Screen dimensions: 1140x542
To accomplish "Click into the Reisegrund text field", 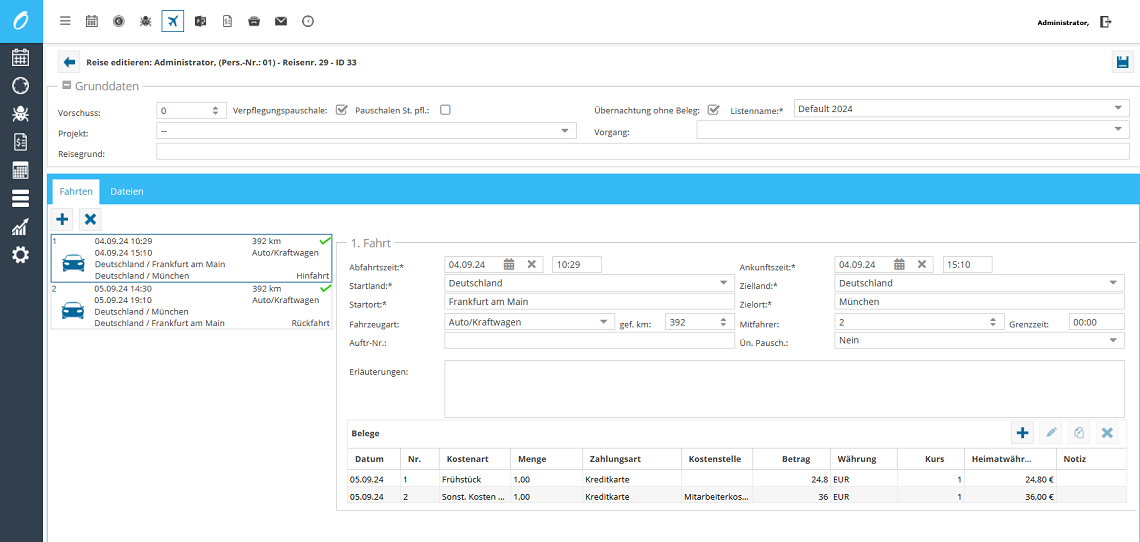I will (642, 153).
